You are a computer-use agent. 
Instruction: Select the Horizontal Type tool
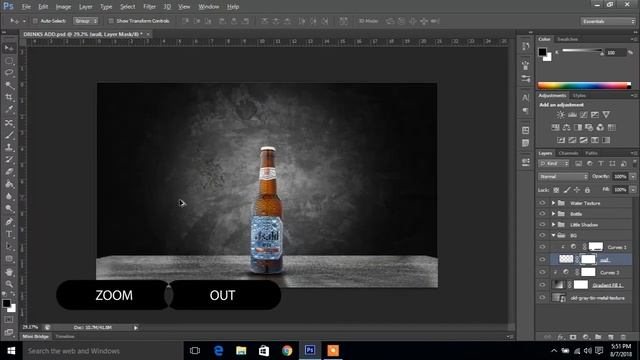click(x=9, y=234)
